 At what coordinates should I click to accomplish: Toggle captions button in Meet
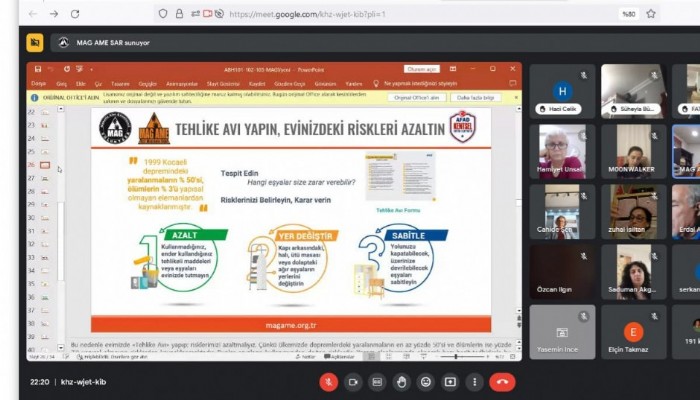(x=377, y=382)
